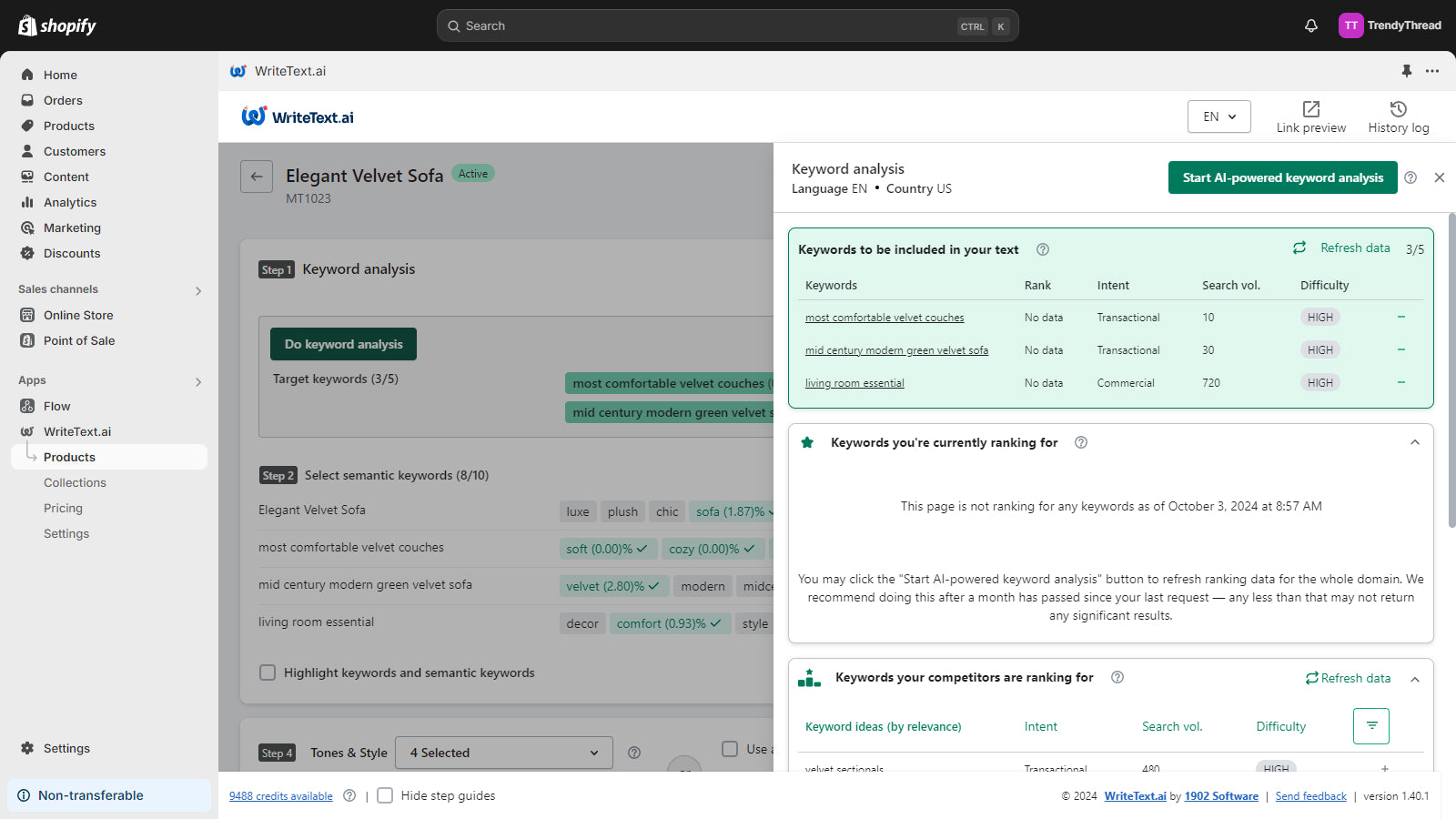This screenshot has width=1456, height=819.
Task: Select semantic keyword modern
Action: click(703, 586)
